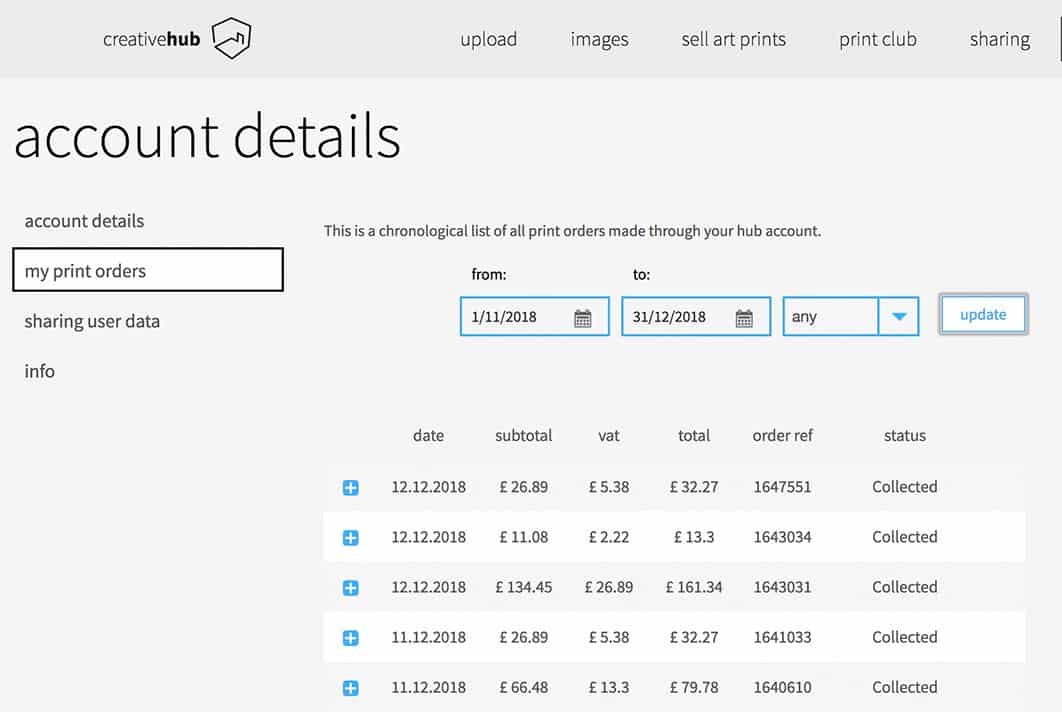Select account details in the sidebar
The width and height of the screenshot is (1062, 712).
(84, 221)
